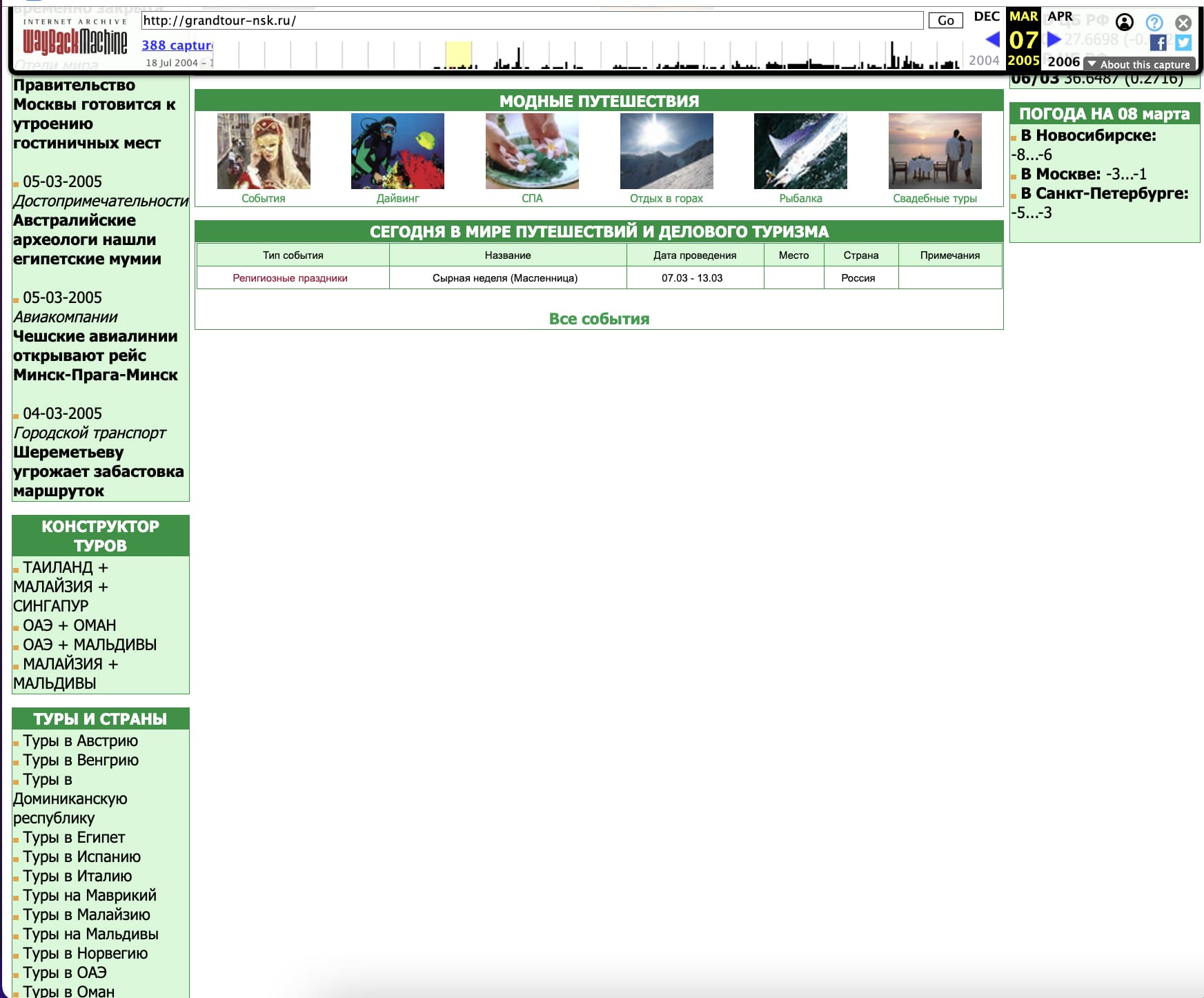Open Туры в Доминиканскую республику

70,799
